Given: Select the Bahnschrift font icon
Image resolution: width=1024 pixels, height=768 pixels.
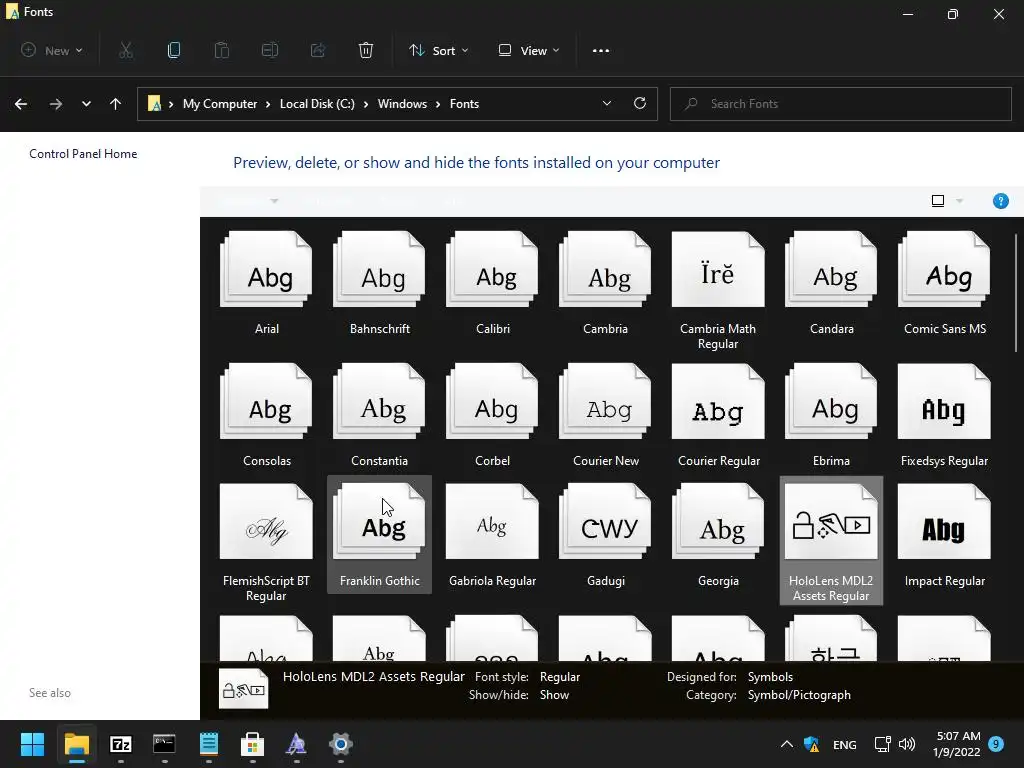Looking at the screenshot, I should tap(379, 270).
